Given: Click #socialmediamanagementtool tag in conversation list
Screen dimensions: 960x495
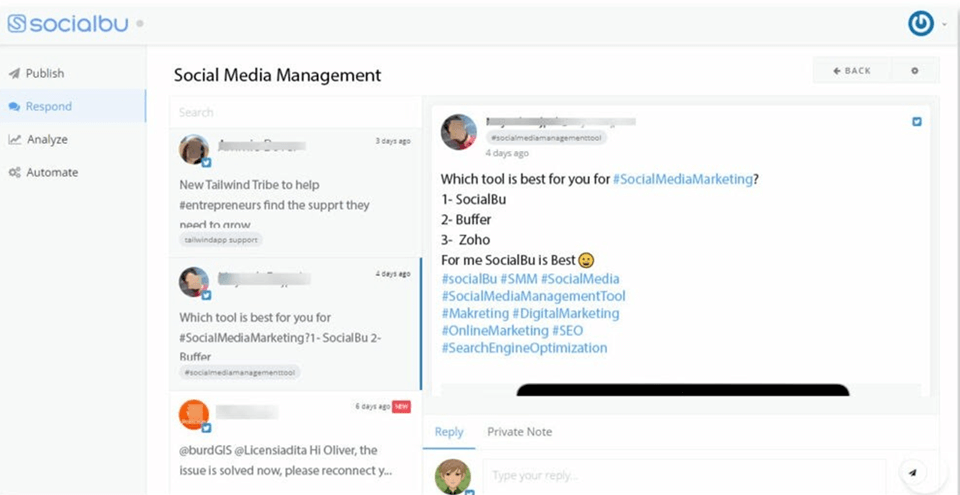Looking at the screenshot, I should coord(240,372).
